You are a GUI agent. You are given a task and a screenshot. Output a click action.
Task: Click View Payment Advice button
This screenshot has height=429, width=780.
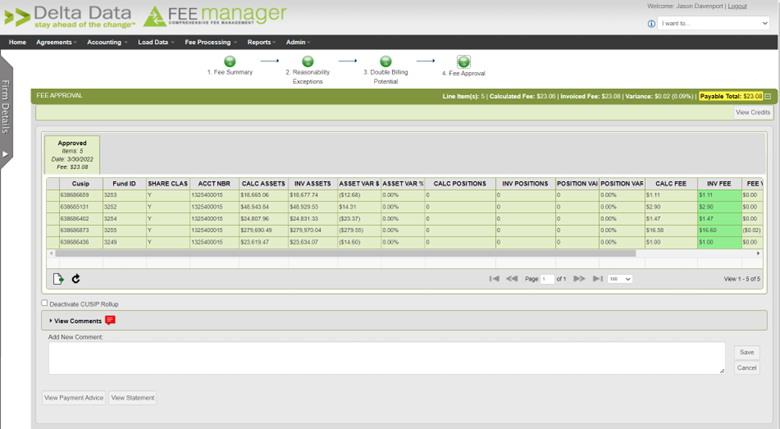click(74, 398)
